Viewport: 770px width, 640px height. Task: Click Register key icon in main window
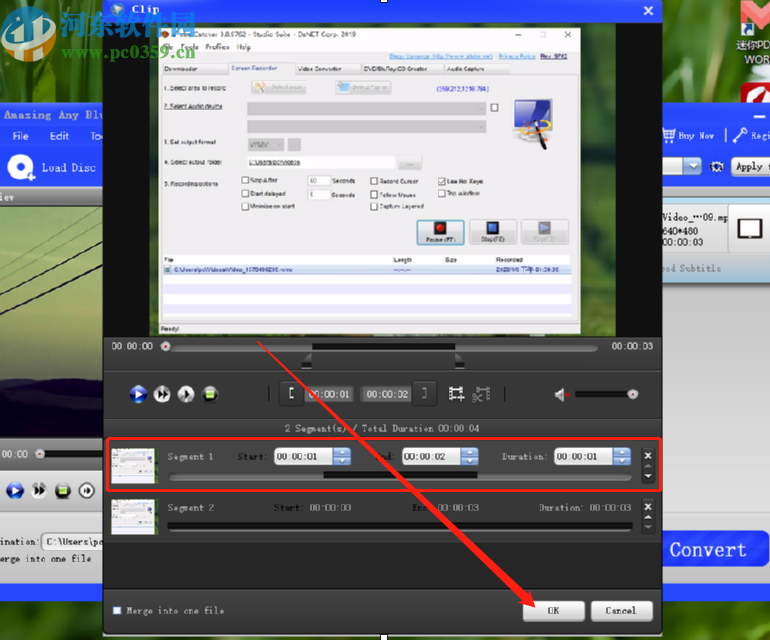tap(740, 135)
